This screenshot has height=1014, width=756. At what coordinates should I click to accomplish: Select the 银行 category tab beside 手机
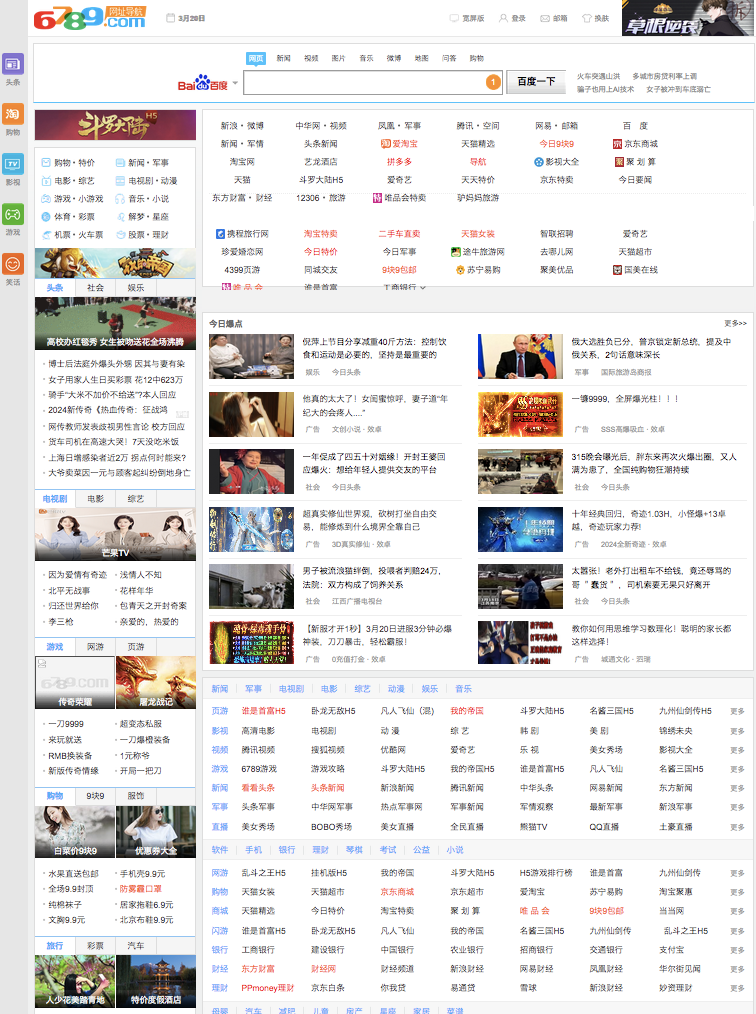tap(287, 850)
